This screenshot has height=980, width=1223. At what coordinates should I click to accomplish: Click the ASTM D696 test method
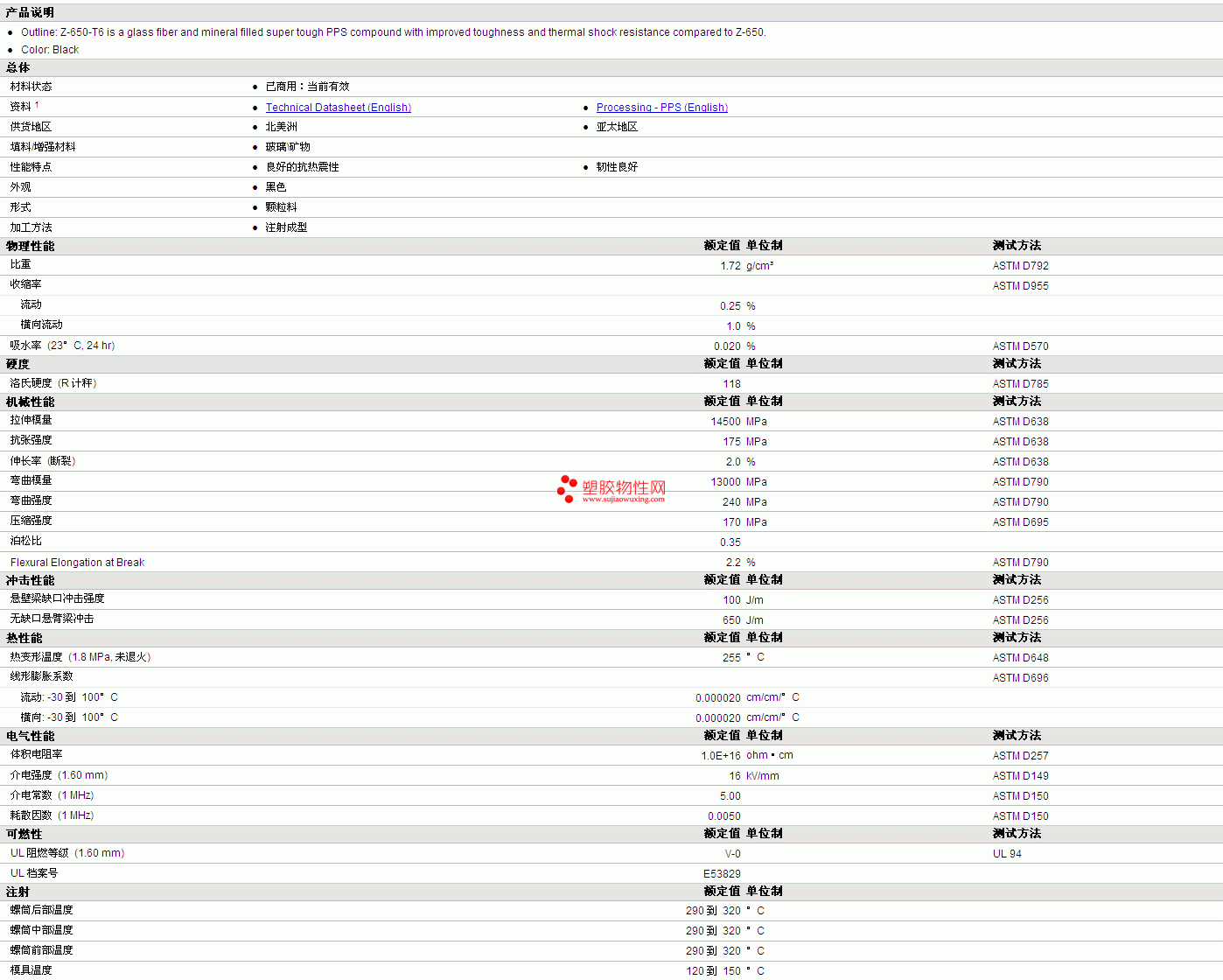[1021, 678]
